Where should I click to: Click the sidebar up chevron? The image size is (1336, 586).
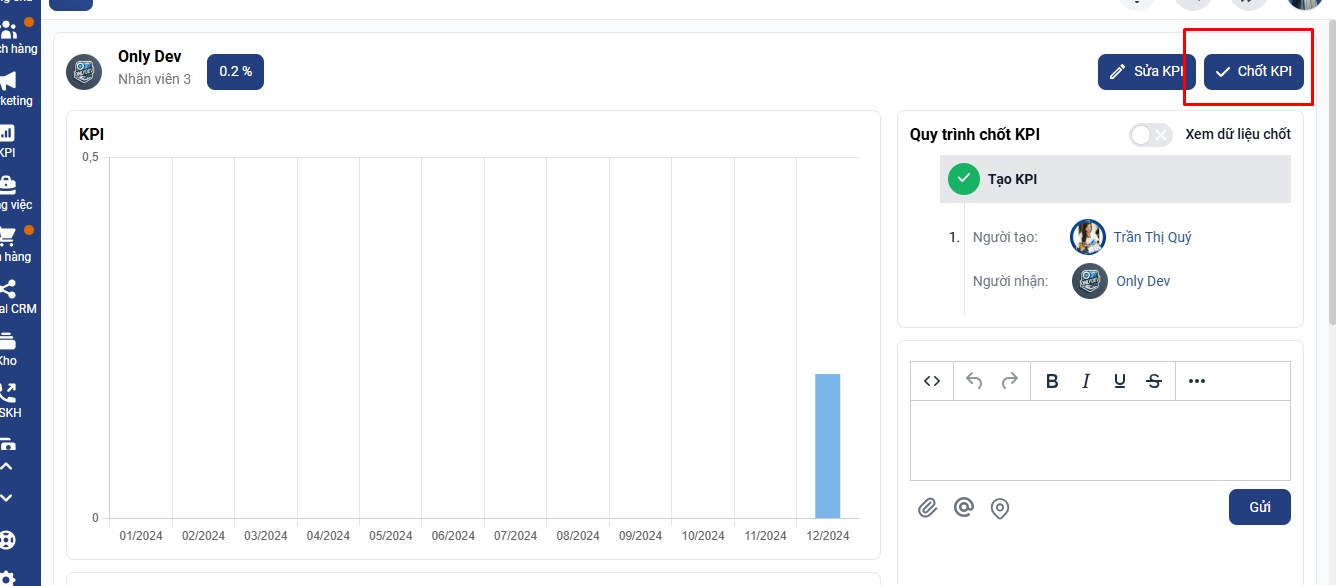click(7, 466)
